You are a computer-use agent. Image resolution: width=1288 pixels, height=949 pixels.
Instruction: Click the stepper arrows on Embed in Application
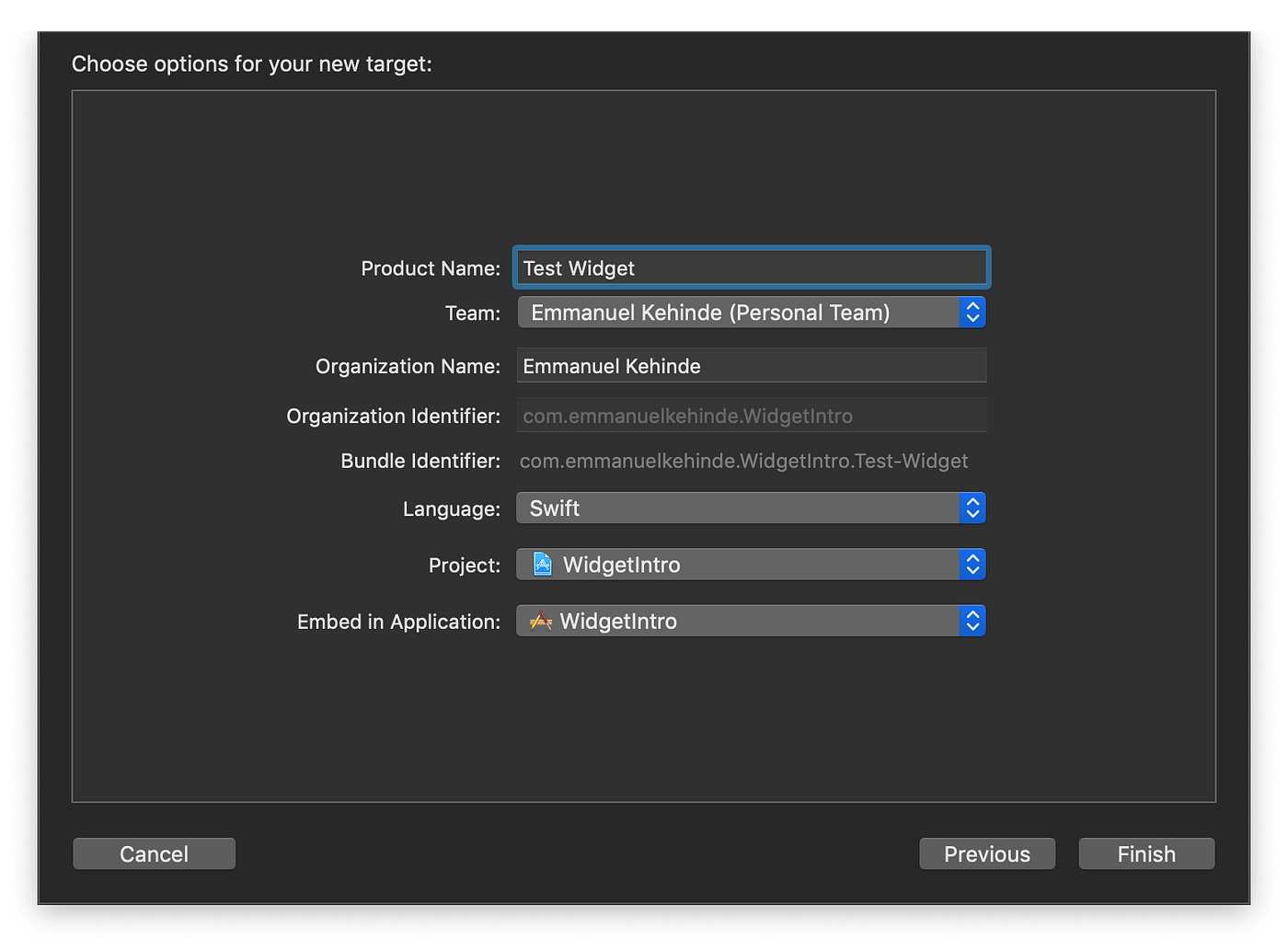click(x=972, y=621)
